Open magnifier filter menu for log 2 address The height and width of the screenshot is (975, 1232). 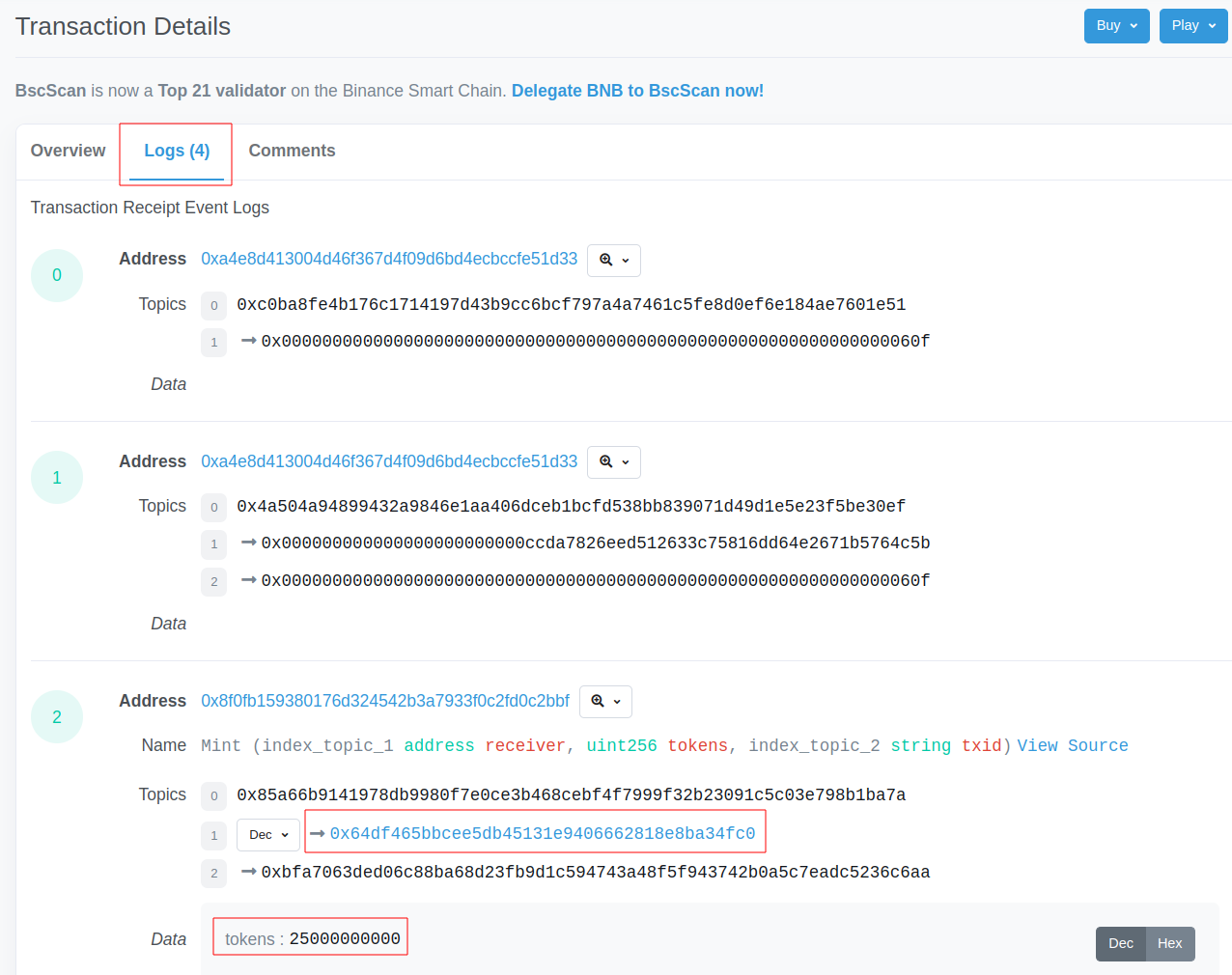605,701
